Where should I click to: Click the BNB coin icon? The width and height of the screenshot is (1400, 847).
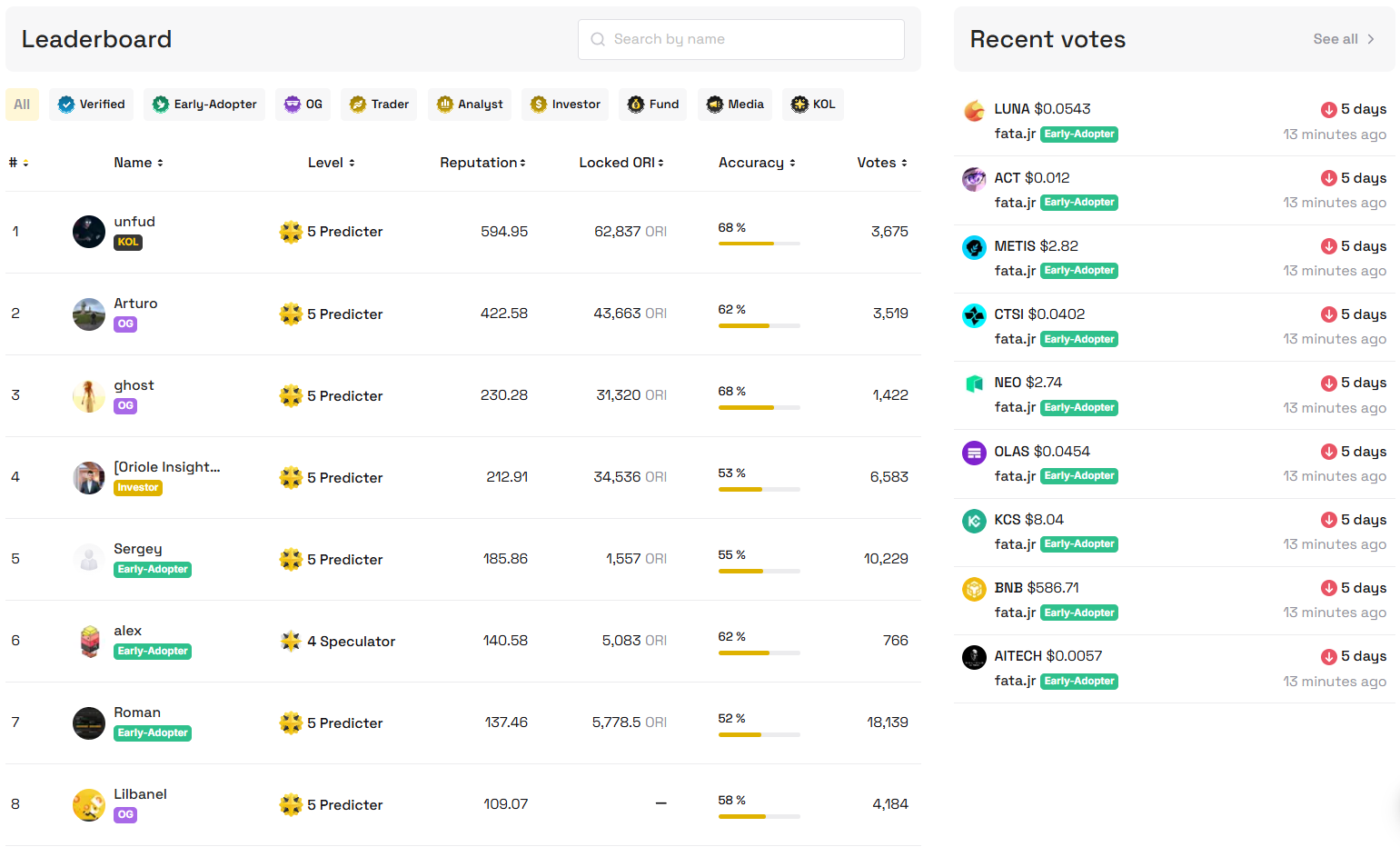[x=974, y=589]
